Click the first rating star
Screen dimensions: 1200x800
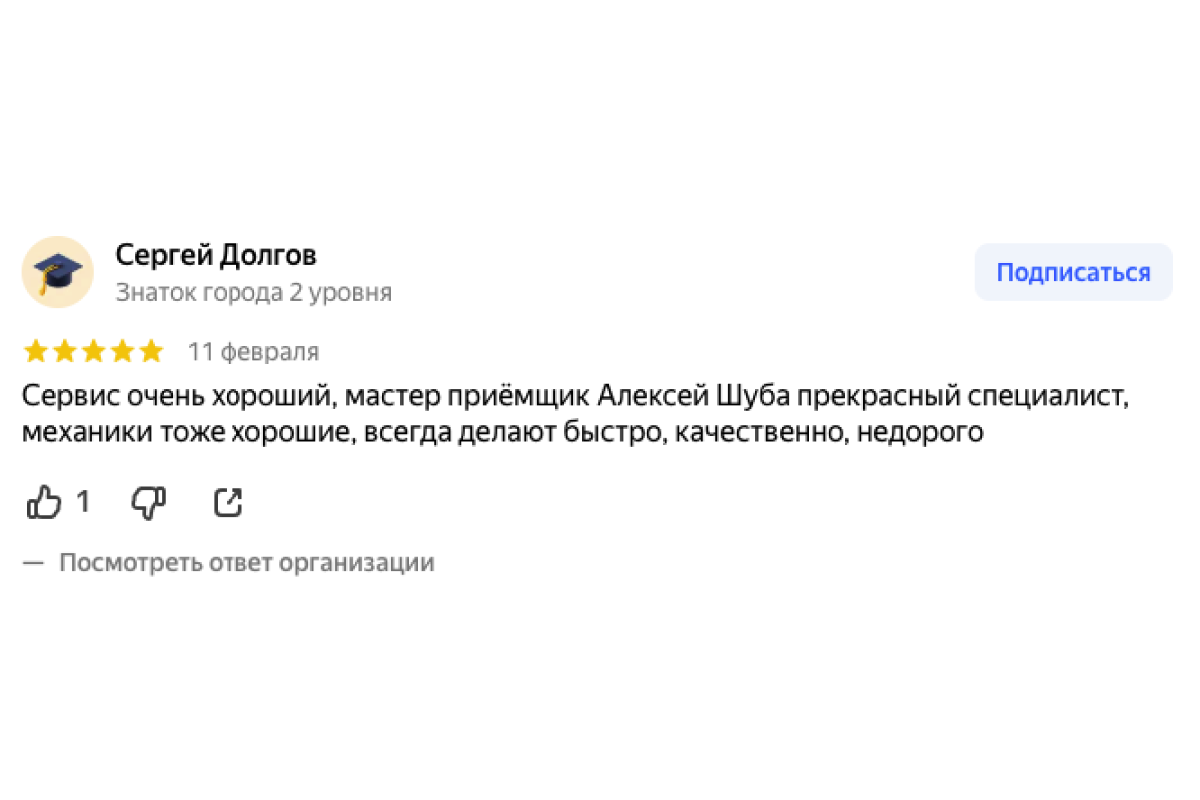tap(36, 351)
